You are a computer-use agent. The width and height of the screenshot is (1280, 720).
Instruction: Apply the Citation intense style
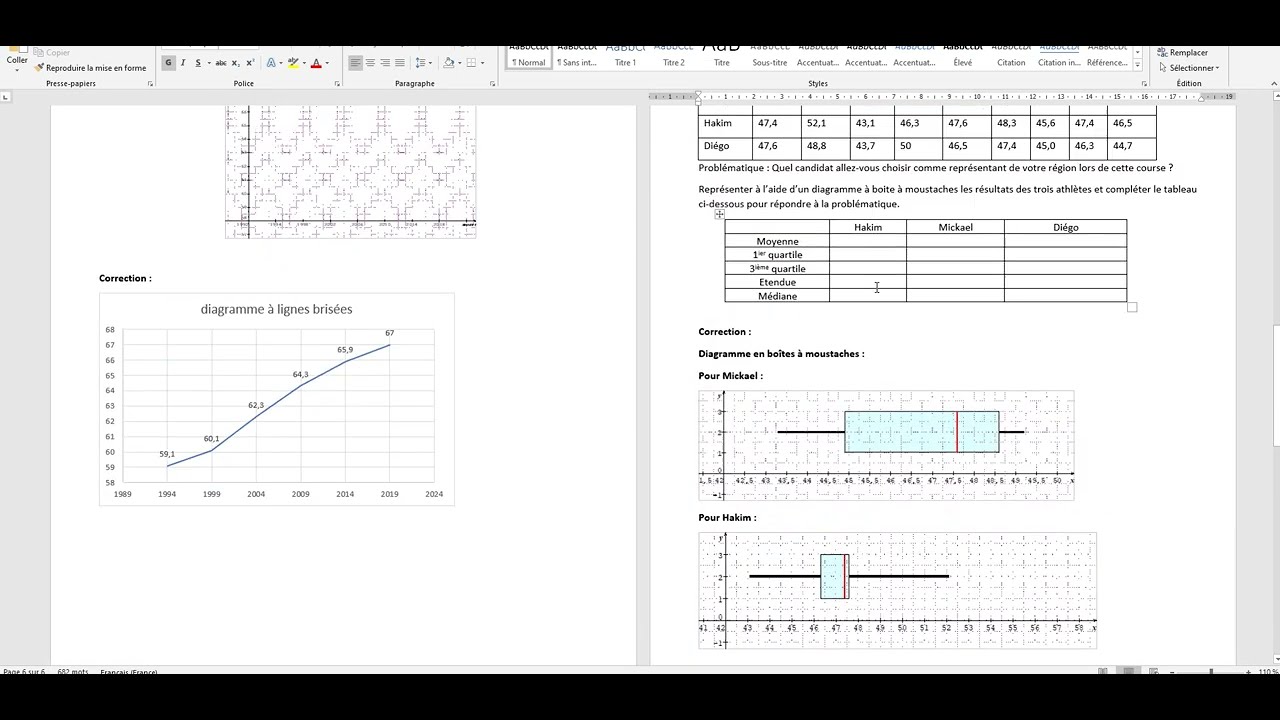(x=1059, y=58)
